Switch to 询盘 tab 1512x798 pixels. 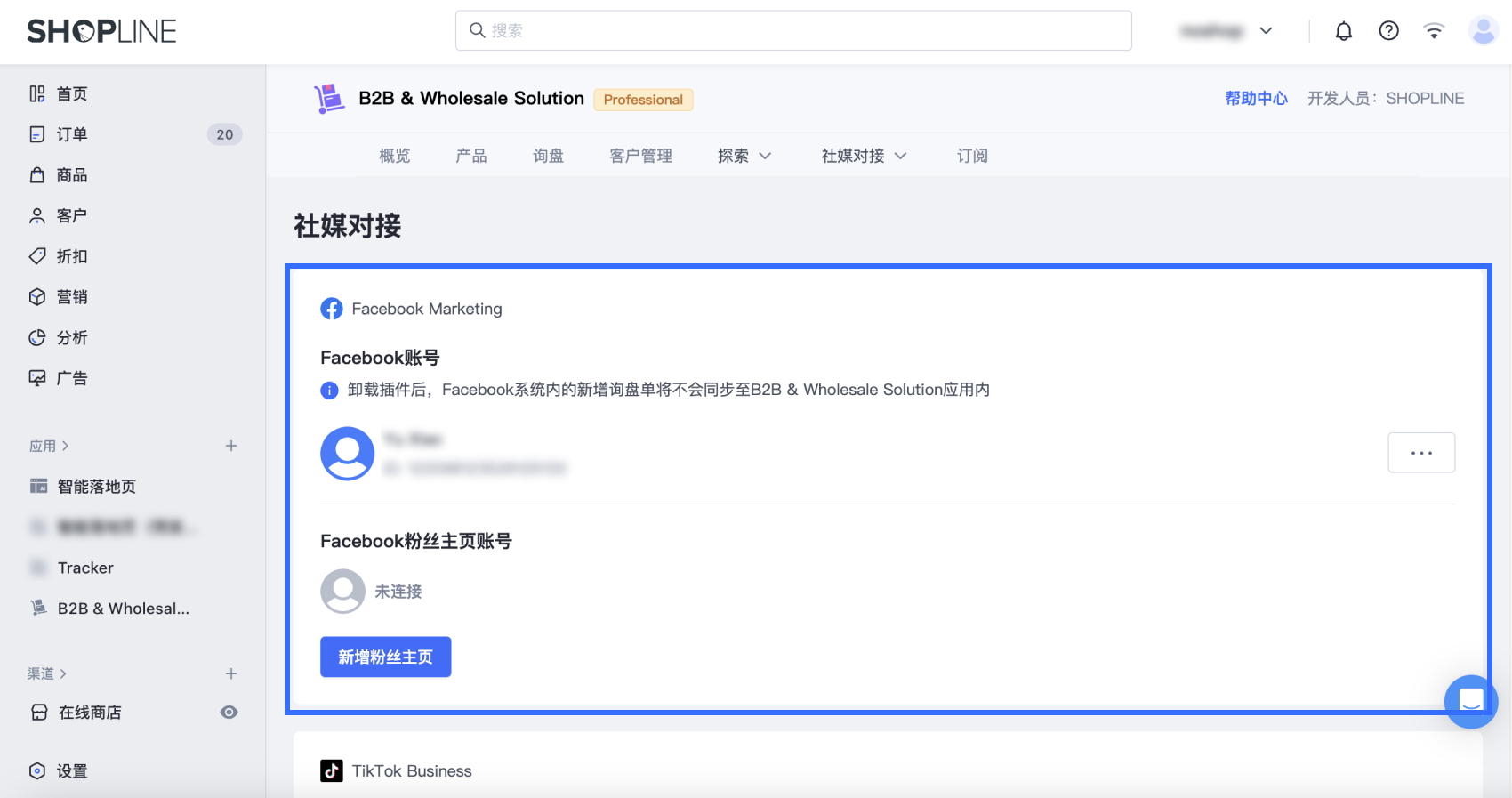tap(549, 156)
